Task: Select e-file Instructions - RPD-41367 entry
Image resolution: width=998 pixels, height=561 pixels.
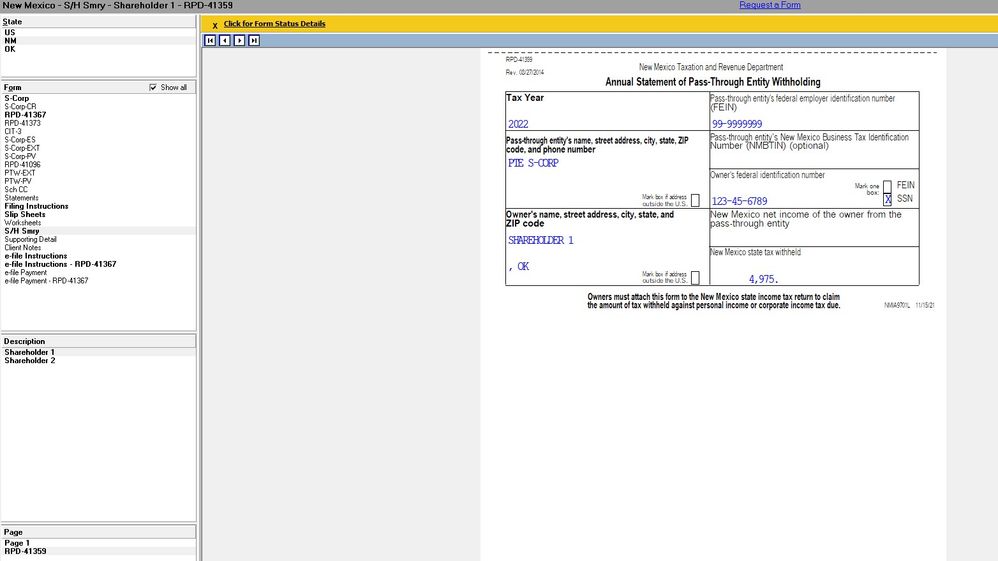Action: pos(60,264)
